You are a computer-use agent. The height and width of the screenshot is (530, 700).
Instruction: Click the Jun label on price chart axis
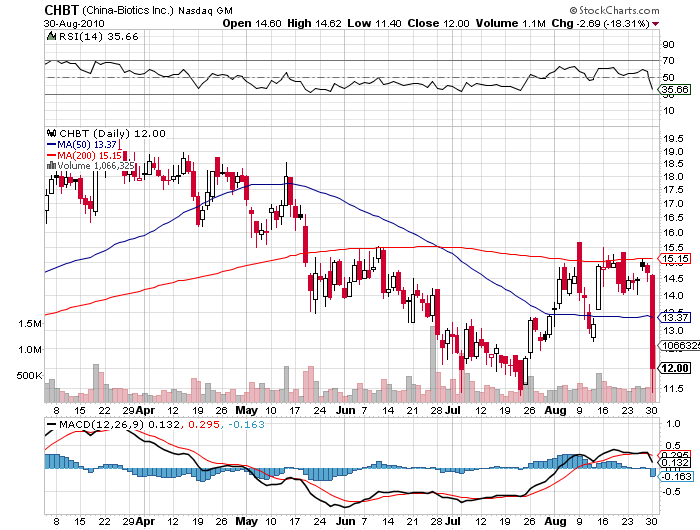pos(346,410)
